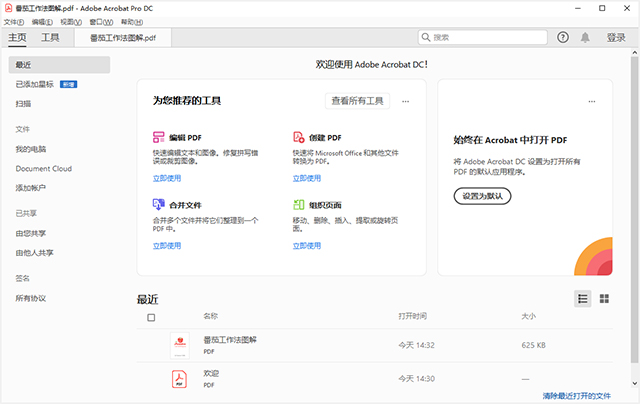Click the 登录 sign-in button
Image resolution: width=640 pixels, height=404 pixels.
(616, 38)
